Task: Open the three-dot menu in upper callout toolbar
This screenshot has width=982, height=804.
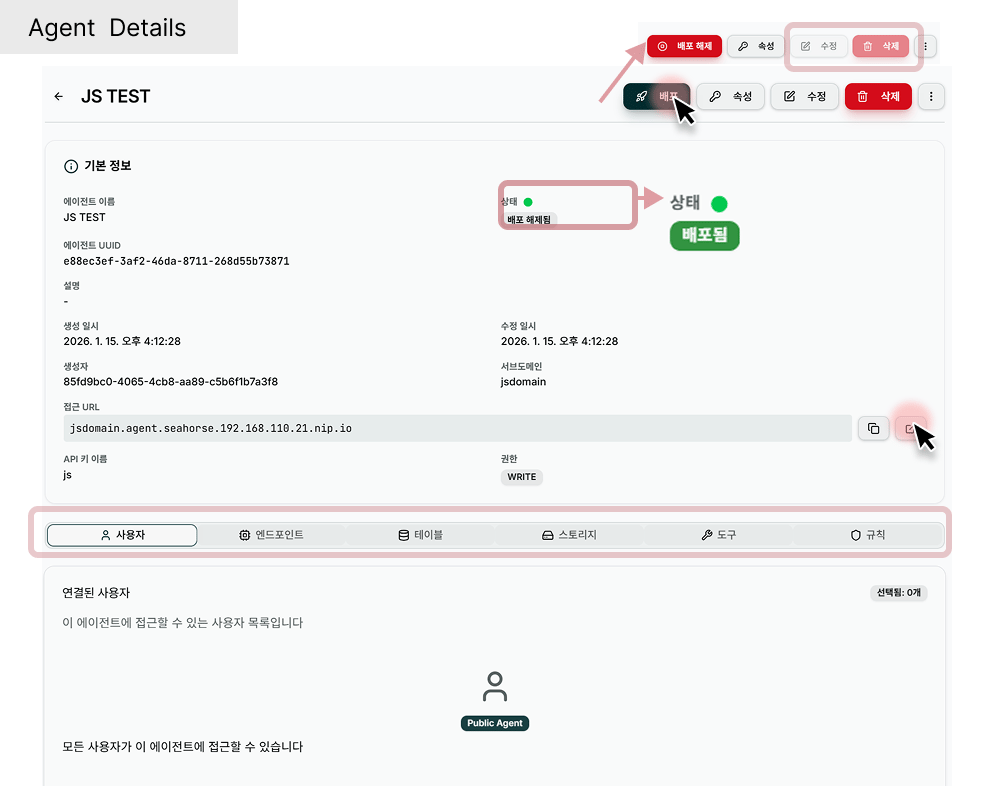Action: point(926,46)
